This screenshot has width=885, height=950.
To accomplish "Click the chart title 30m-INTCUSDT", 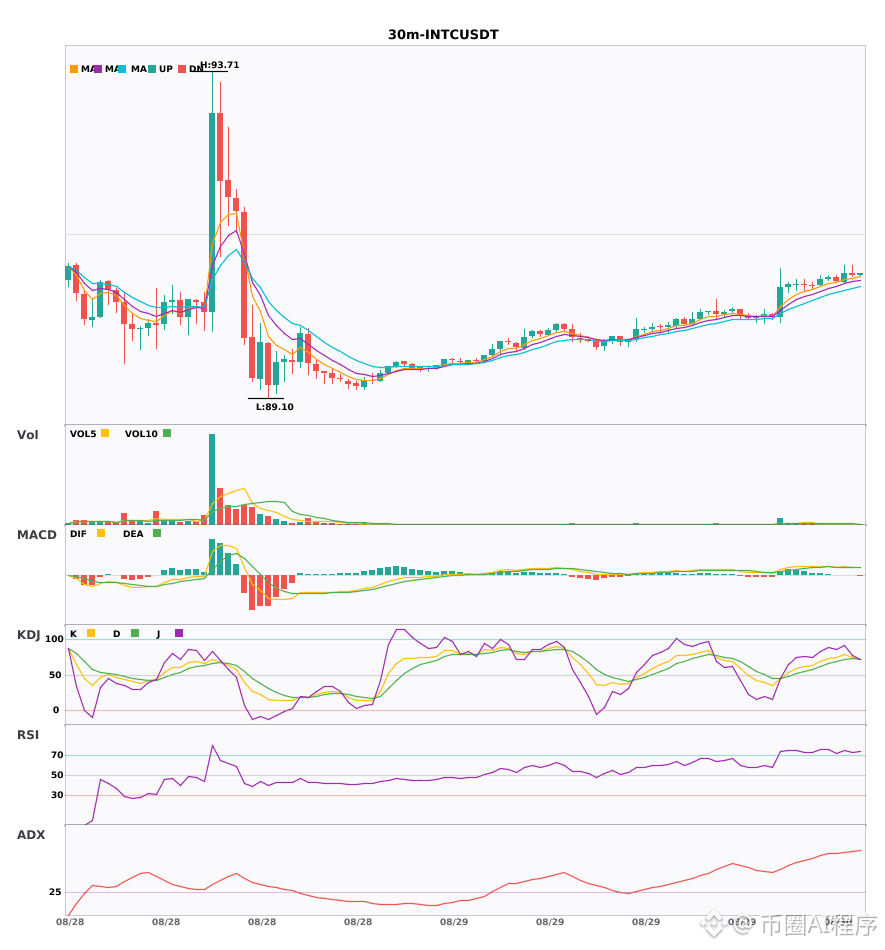I will point(443,35).
